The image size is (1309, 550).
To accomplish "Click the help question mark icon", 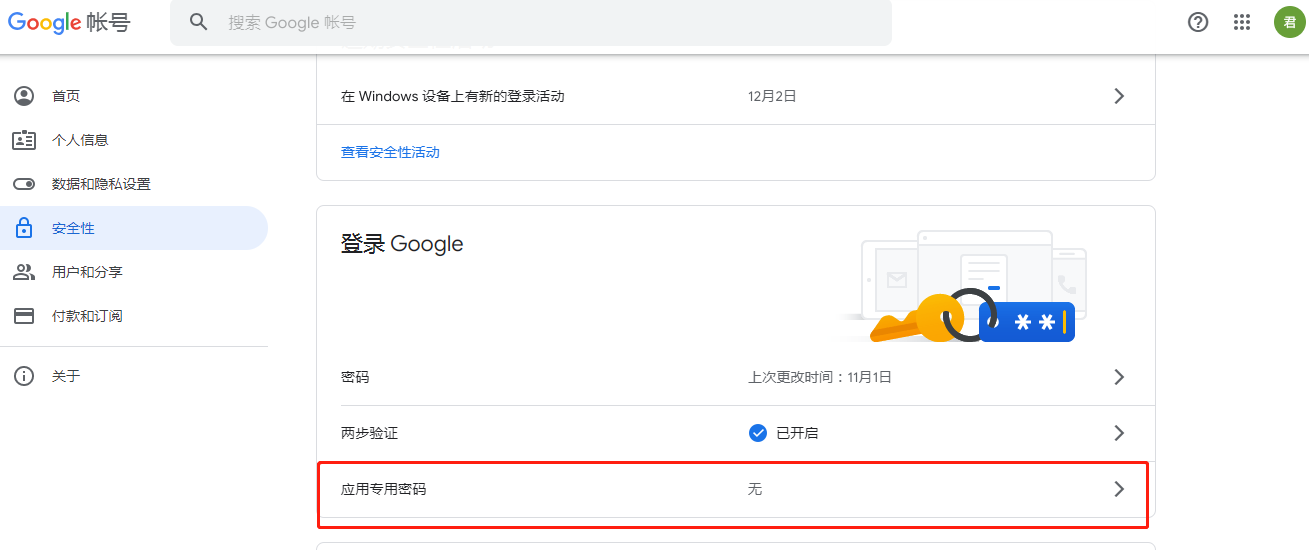I will click(x=1198, y=22).
